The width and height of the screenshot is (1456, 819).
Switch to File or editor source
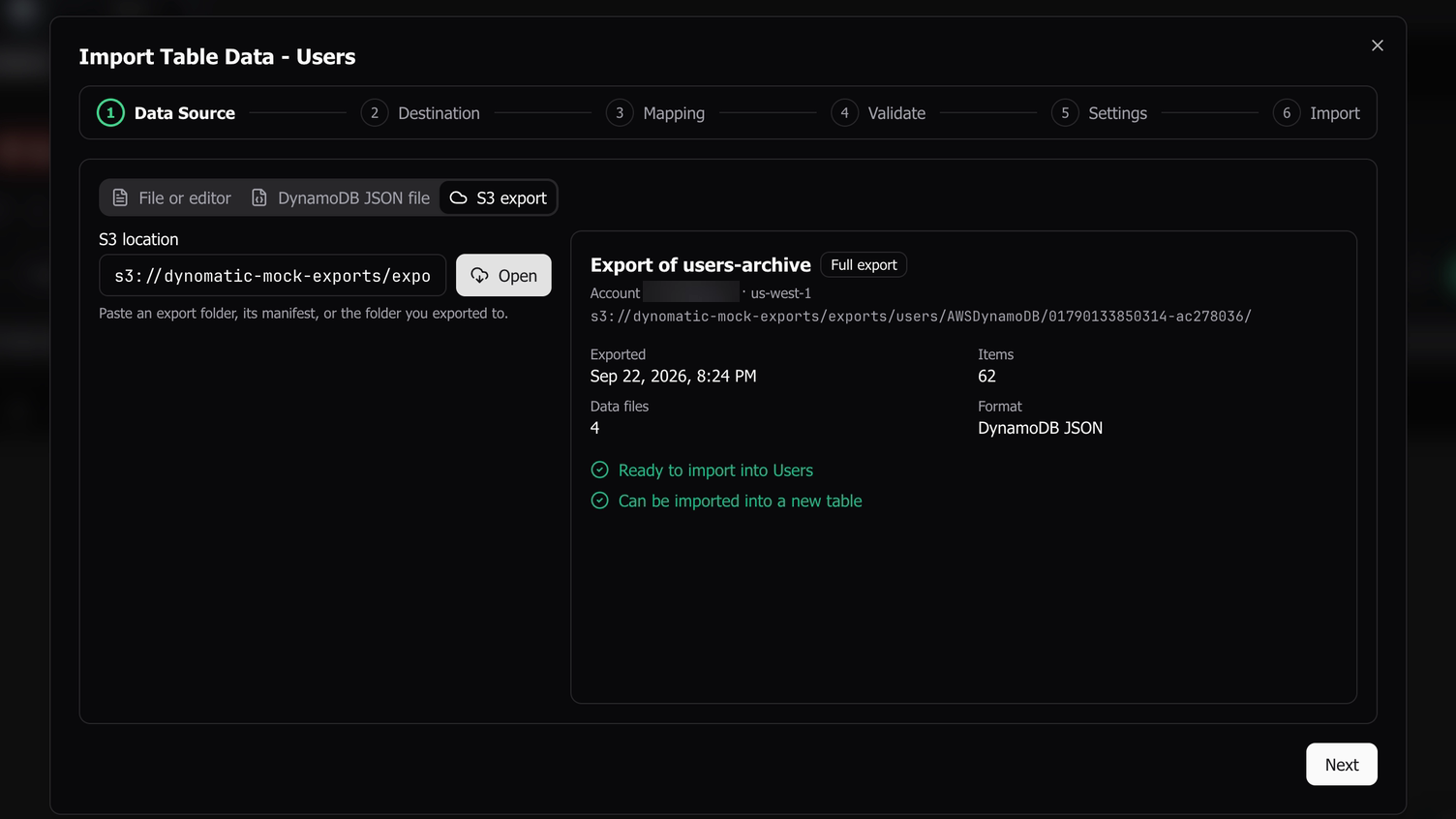coord(171,197)
